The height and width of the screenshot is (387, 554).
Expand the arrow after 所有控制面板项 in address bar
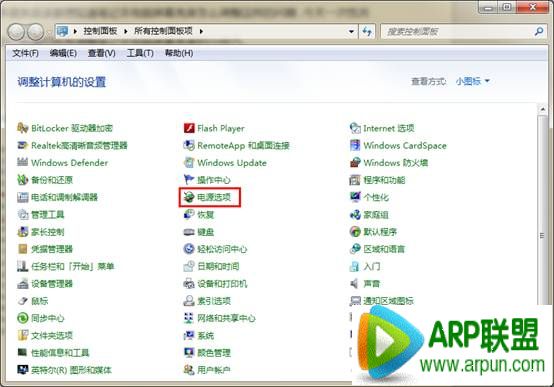click(201, 31)
